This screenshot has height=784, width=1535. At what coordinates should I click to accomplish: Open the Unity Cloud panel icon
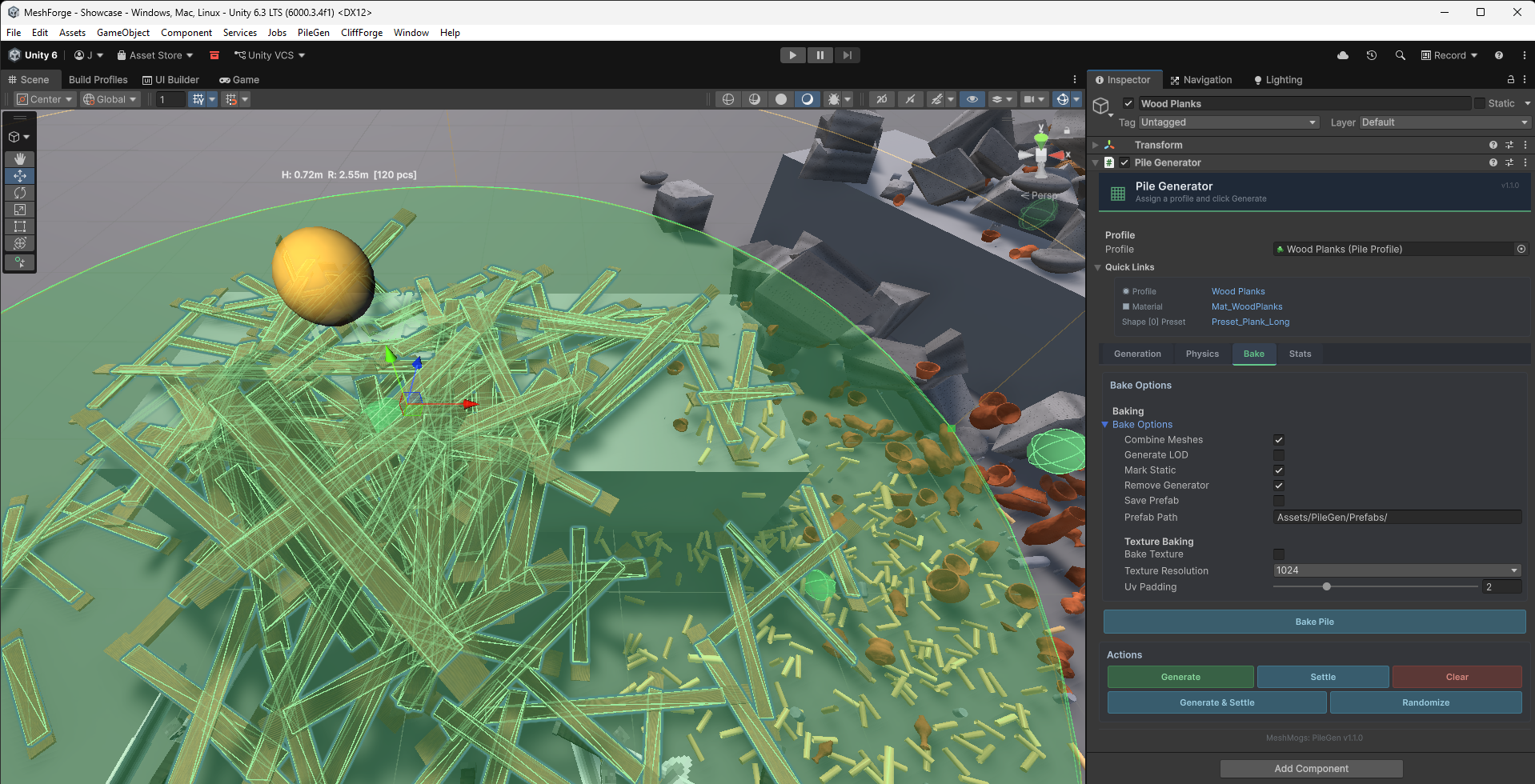(x=1344, y=55)
